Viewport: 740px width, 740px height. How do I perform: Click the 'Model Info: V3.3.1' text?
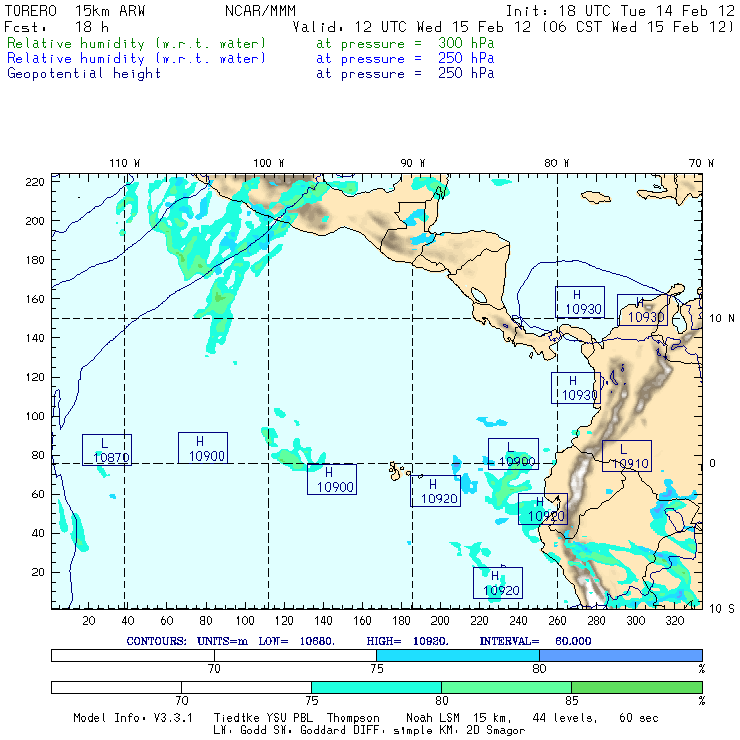coord(133,718)
